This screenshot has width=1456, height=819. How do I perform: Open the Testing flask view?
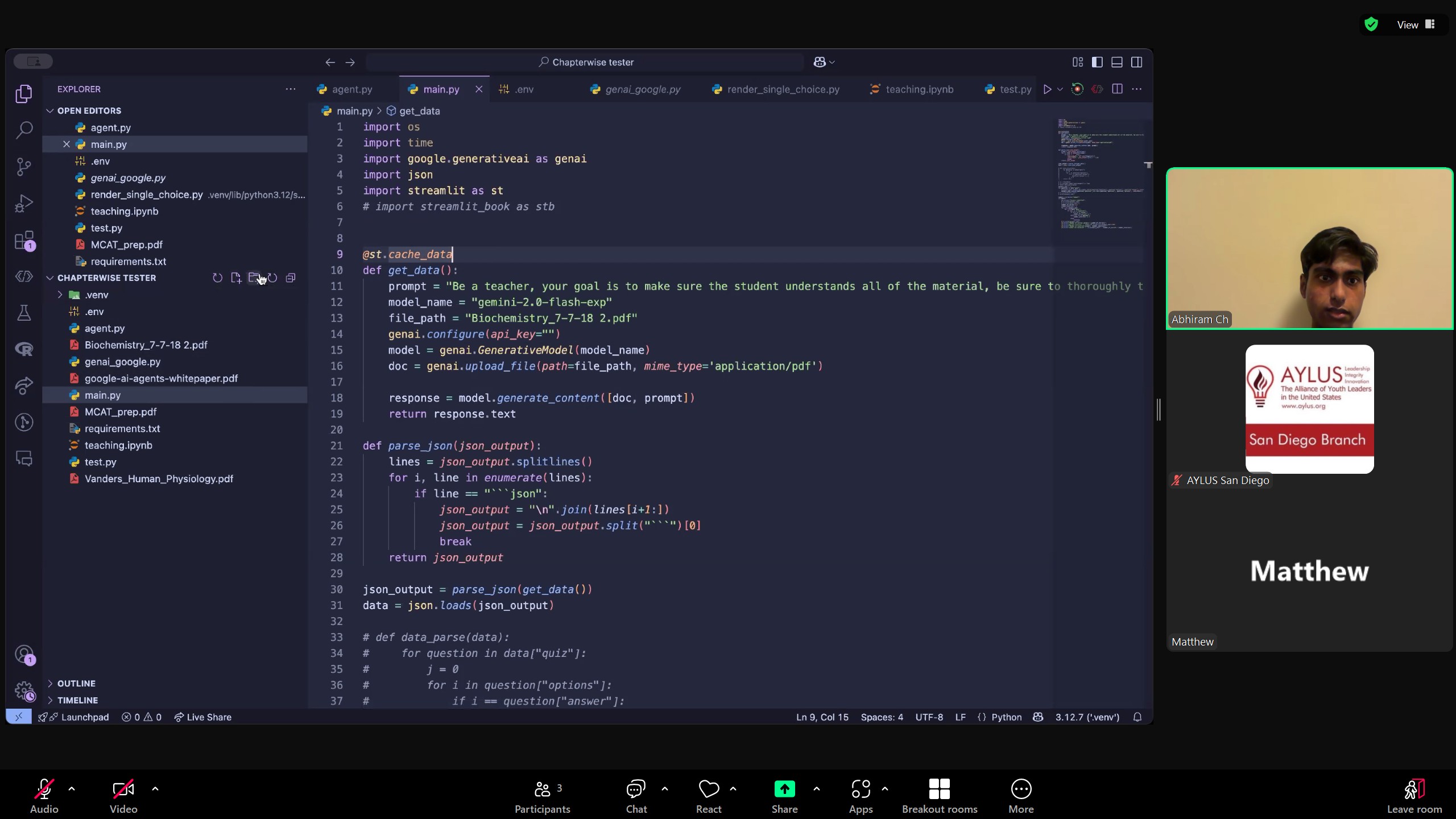(24, 313)
